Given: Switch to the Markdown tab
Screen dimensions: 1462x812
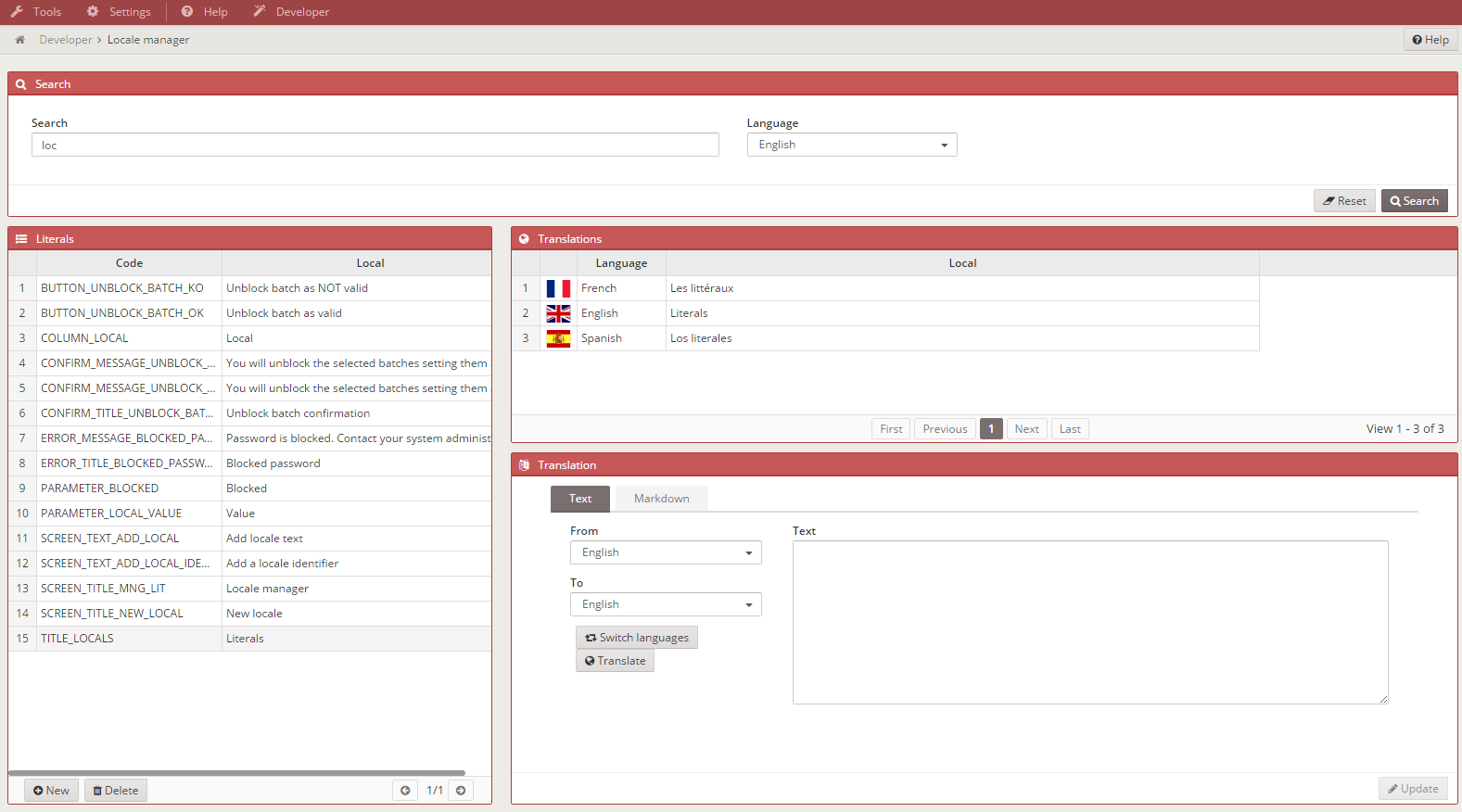Looking at the screenshot, I should 662,499.
